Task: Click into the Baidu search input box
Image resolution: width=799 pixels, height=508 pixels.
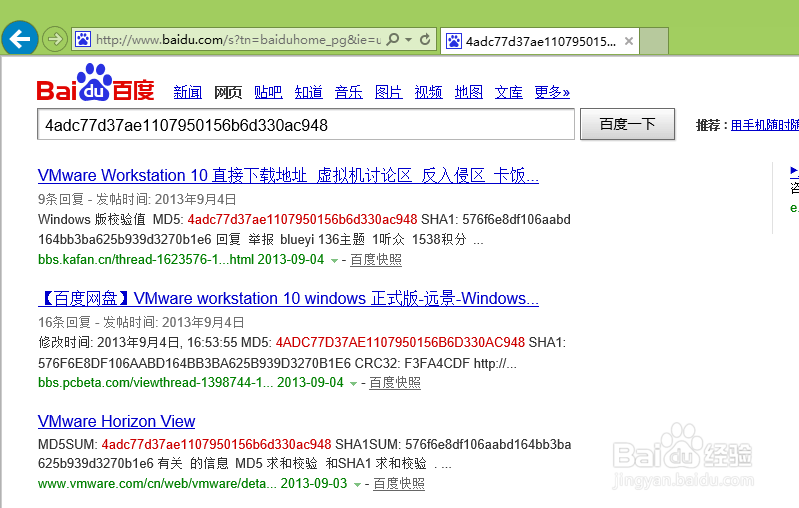Action: (306, 124)
